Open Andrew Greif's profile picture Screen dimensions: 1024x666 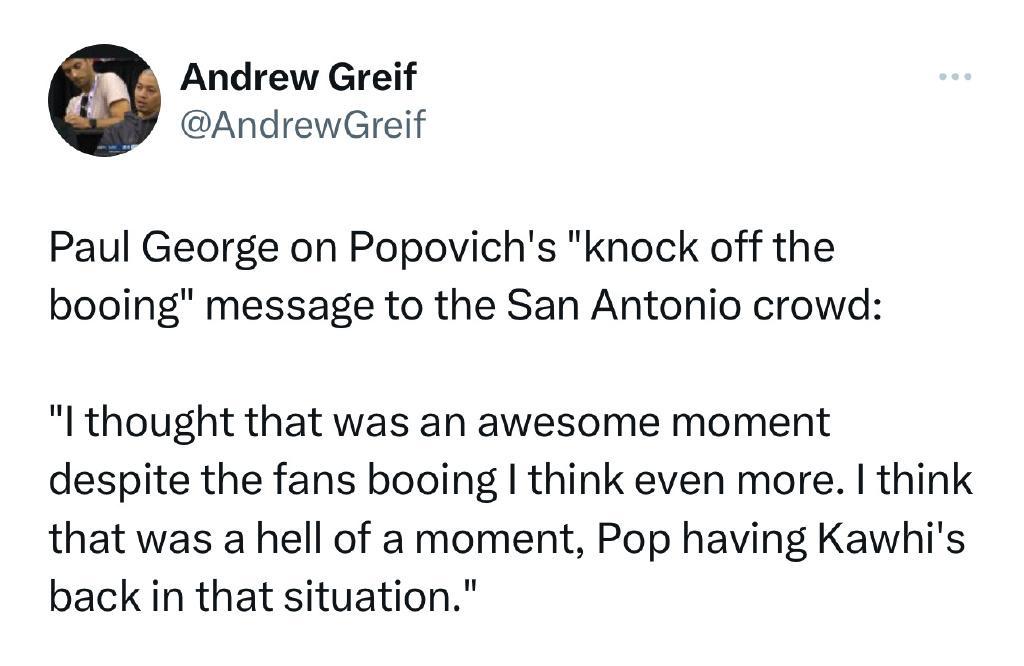[x=104, y=100]
